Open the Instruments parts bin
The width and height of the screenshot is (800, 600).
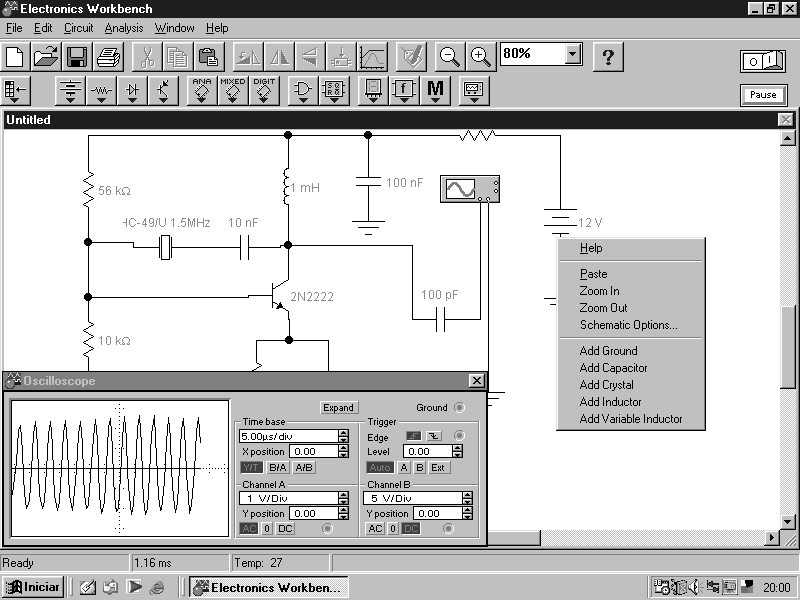473,91
